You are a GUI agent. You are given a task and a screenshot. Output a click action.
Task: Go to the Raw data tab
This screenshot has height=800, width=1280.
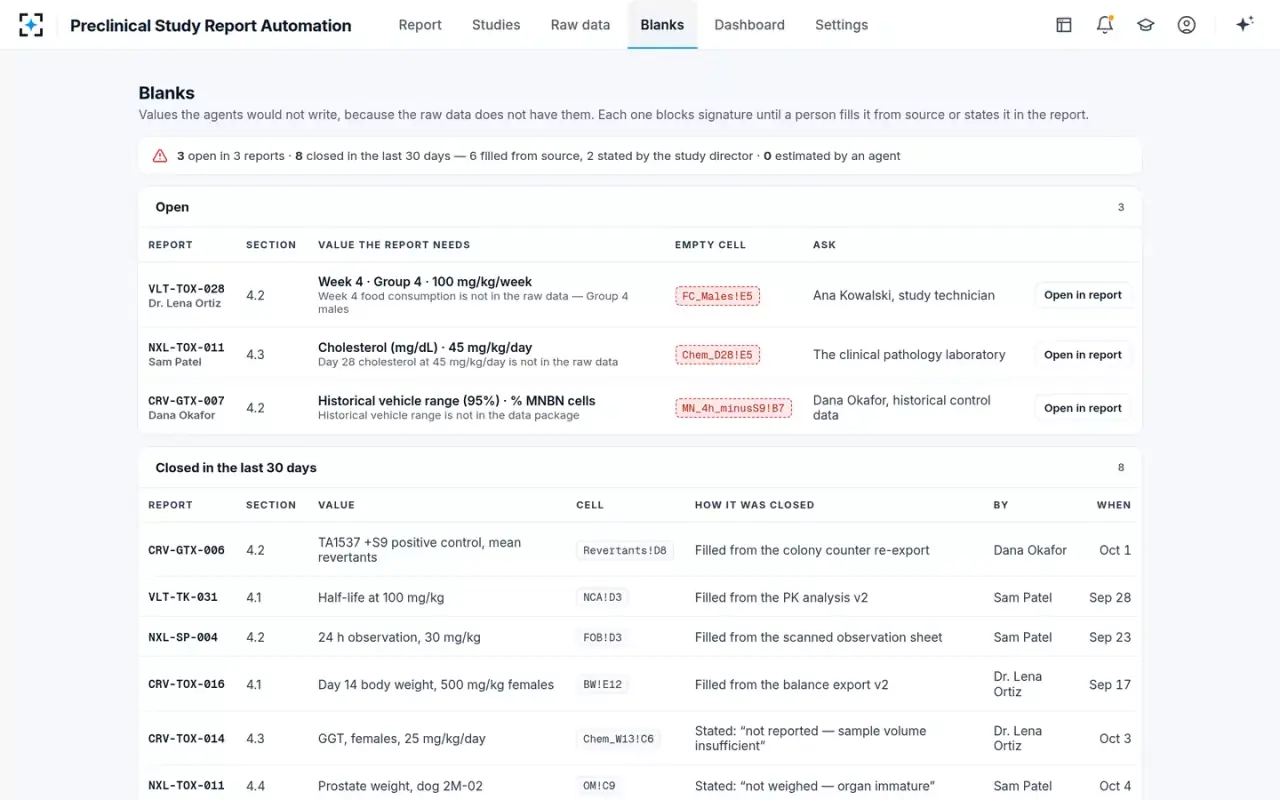pyautogui.click(x=580, y=25)
